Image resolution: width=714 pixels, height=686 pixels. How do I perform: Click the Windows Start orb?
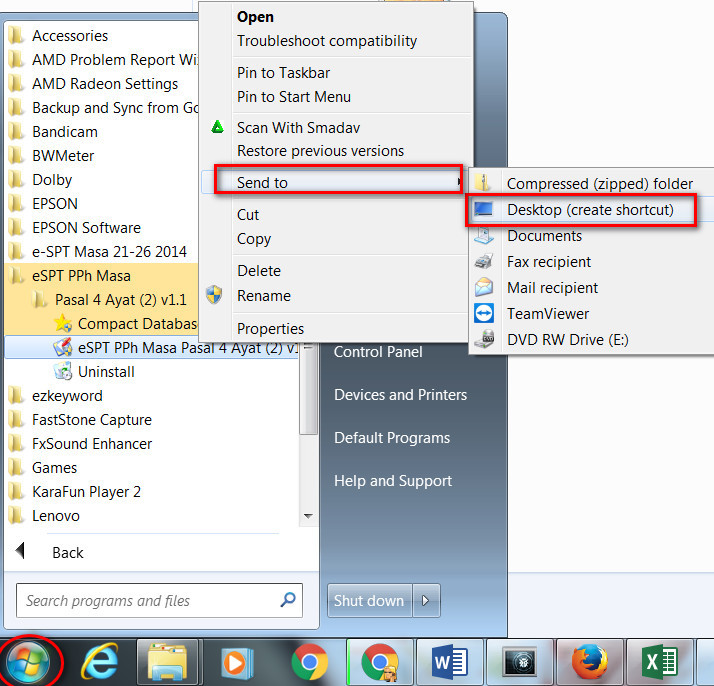29,661
